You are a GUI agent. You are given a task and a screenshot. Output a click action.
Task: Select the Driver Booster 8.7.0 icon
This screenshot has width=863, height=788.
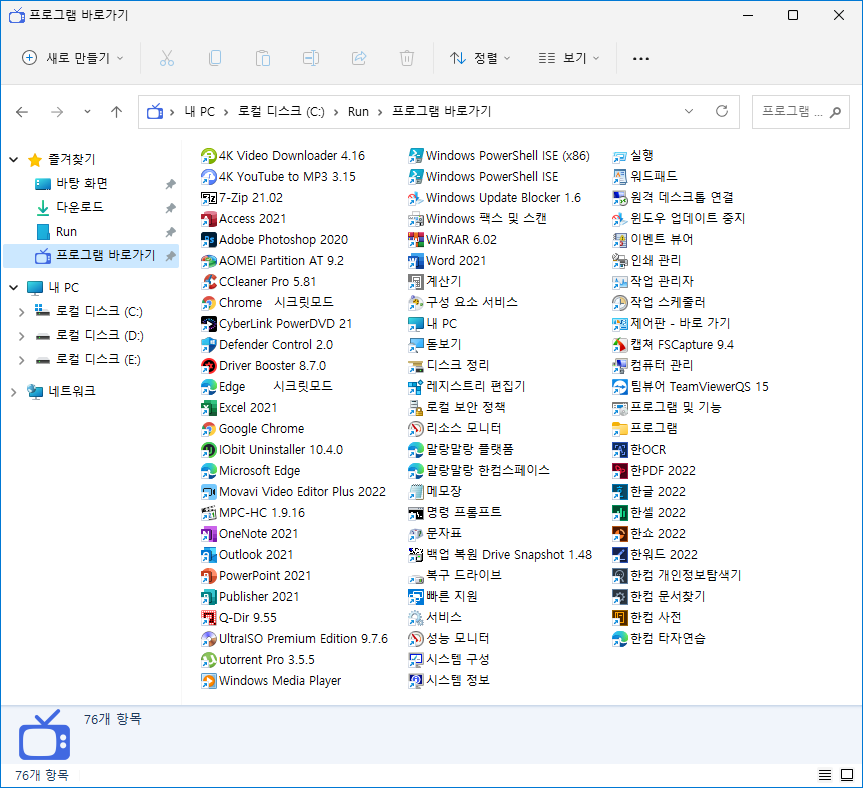(x=209, y=366)
